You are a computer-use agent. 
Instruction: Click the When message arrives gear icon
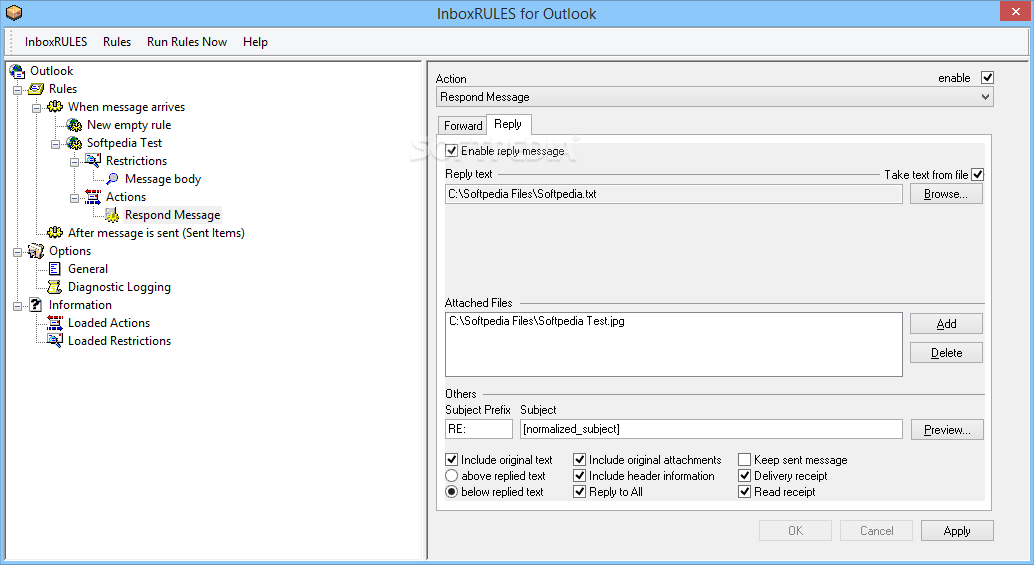[x=55, y=106]
